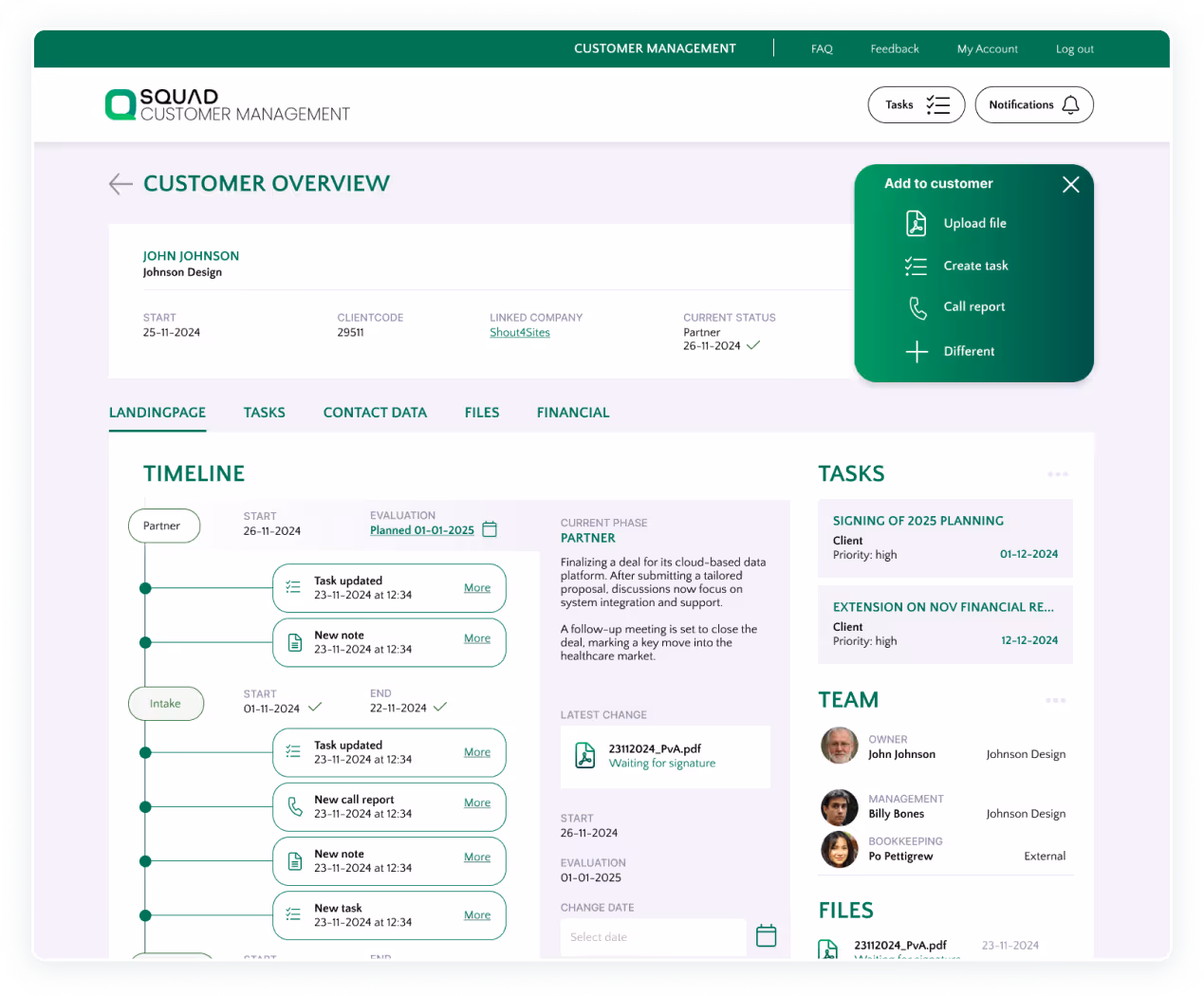Click checklist icon of Partner Task updated card

[293, 587]
